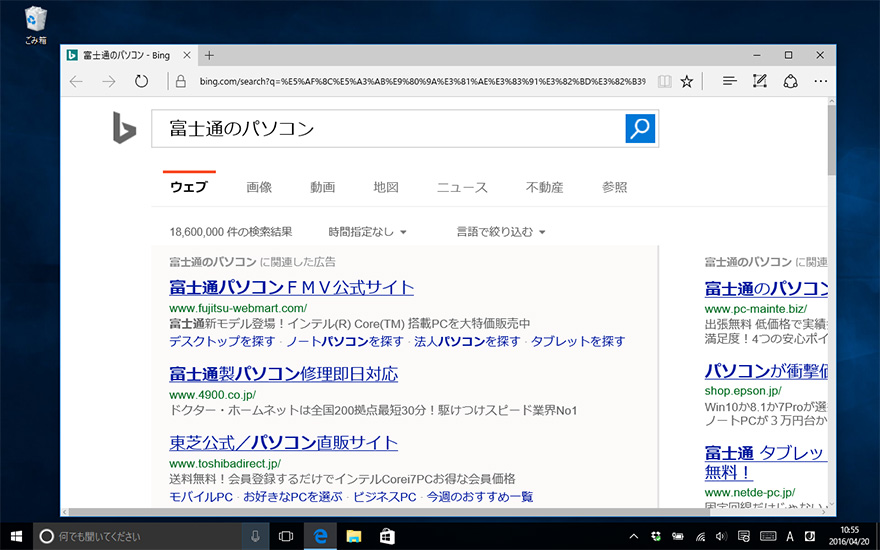Refresh the current page
Screen dimensions: 880x550
tap(142, 82)
